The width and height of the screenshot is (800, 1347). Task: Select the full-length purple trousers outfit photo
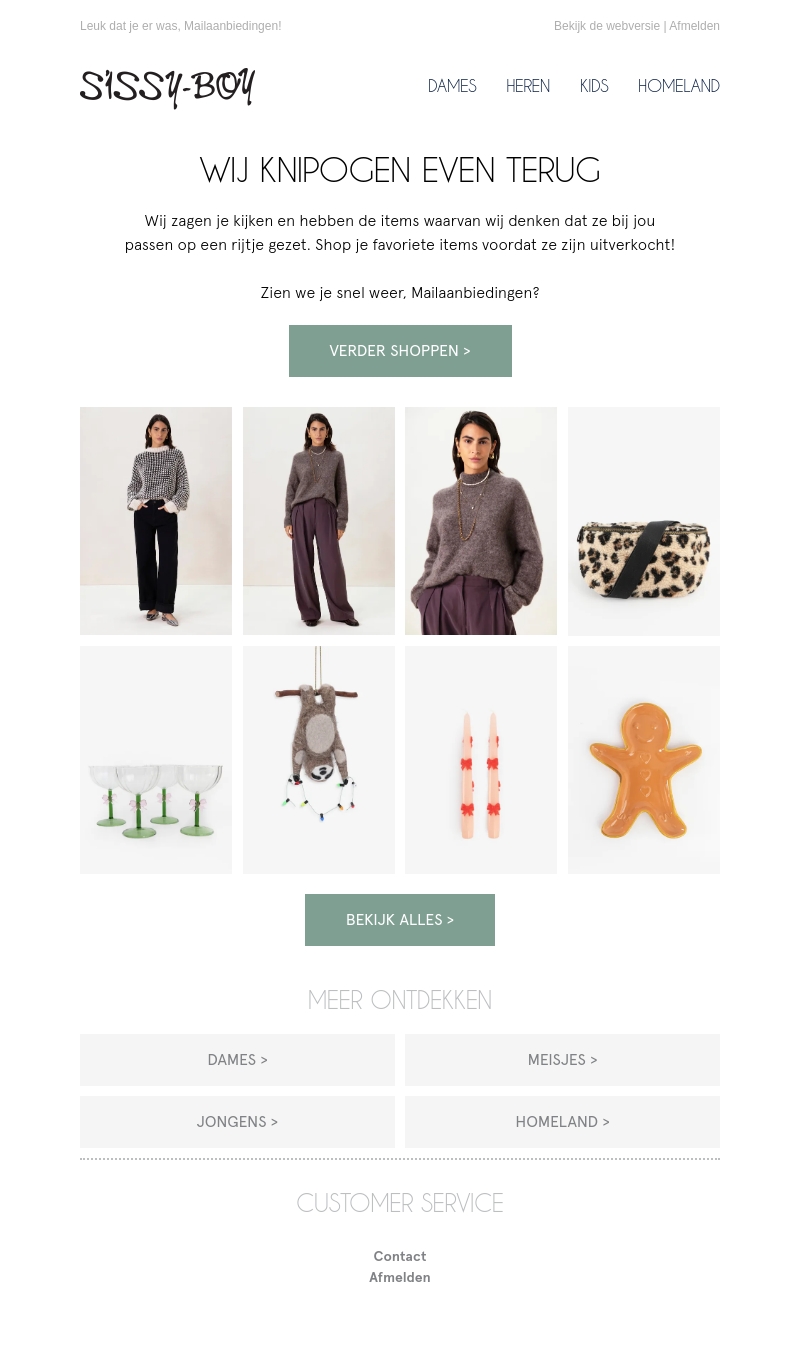click(x=319, y=521)
